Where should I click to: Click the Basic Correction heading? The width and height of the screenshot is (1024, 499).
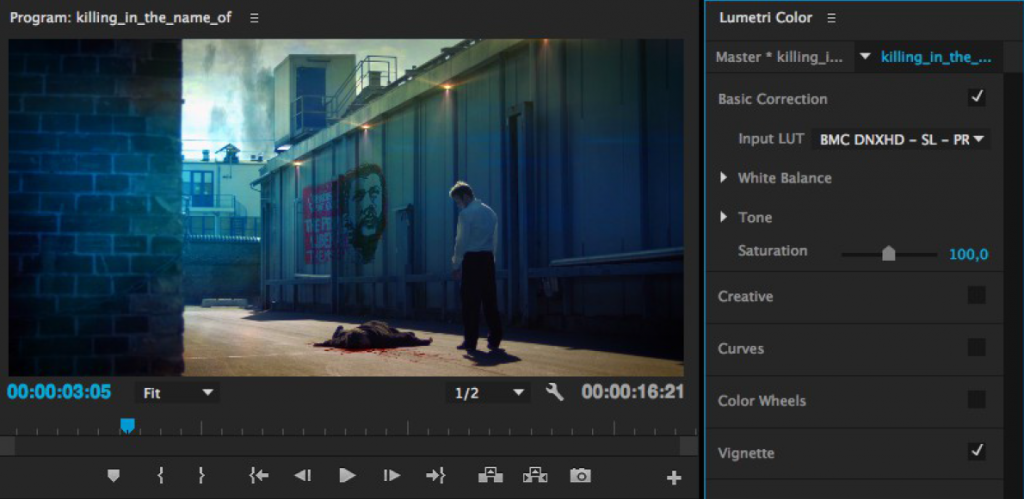tap(773, 99)
